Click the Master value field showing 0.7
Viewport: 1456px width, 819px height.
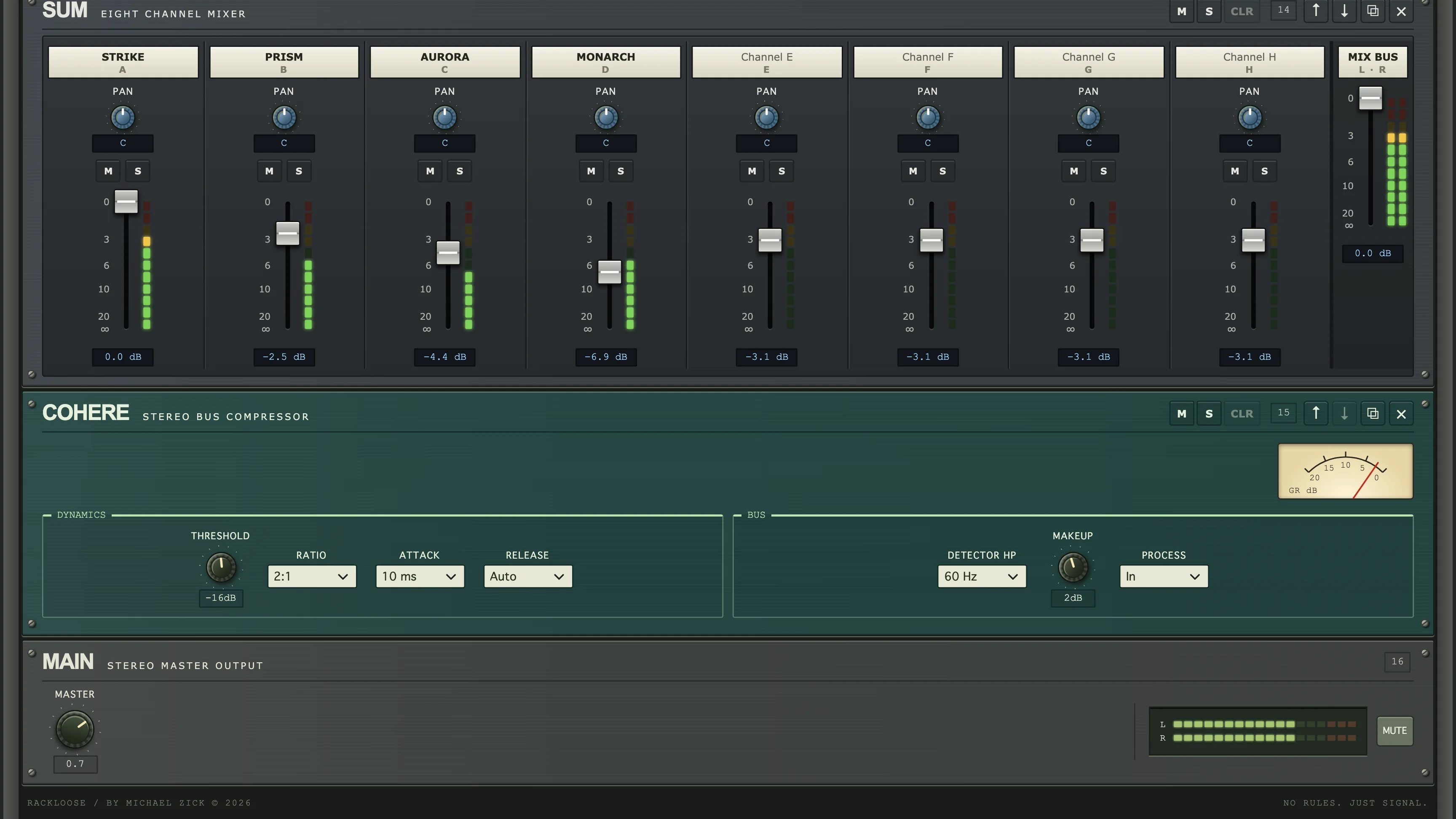(75, 764)
